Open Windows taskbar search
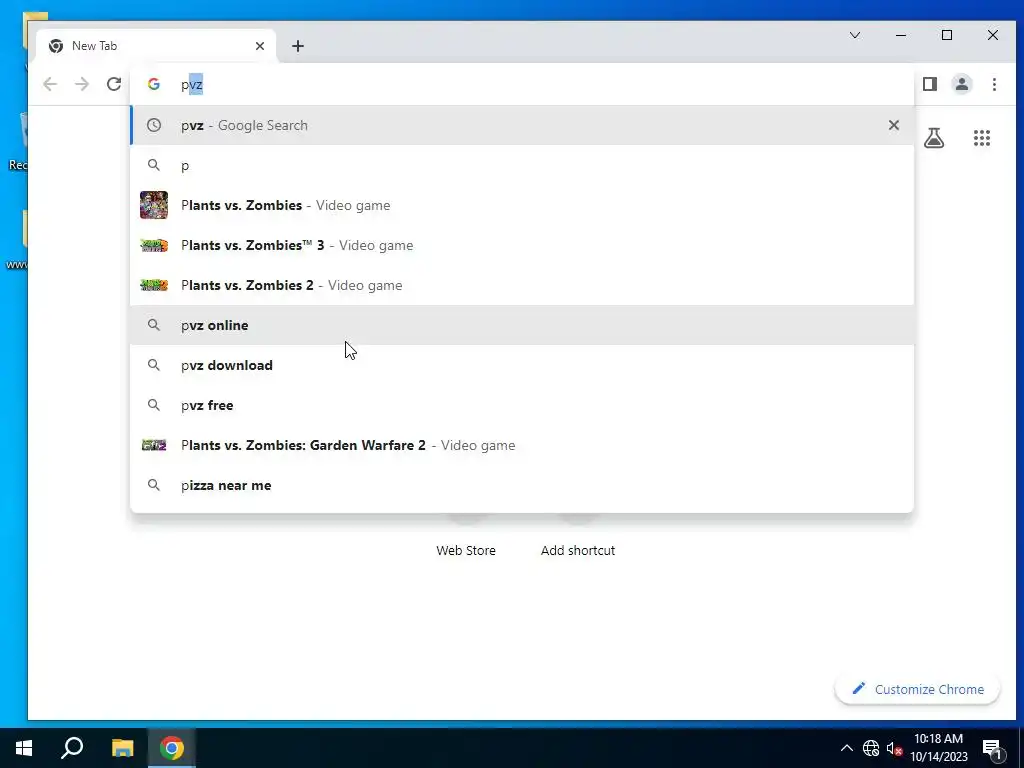The image size is (1024, 768). 72,748
